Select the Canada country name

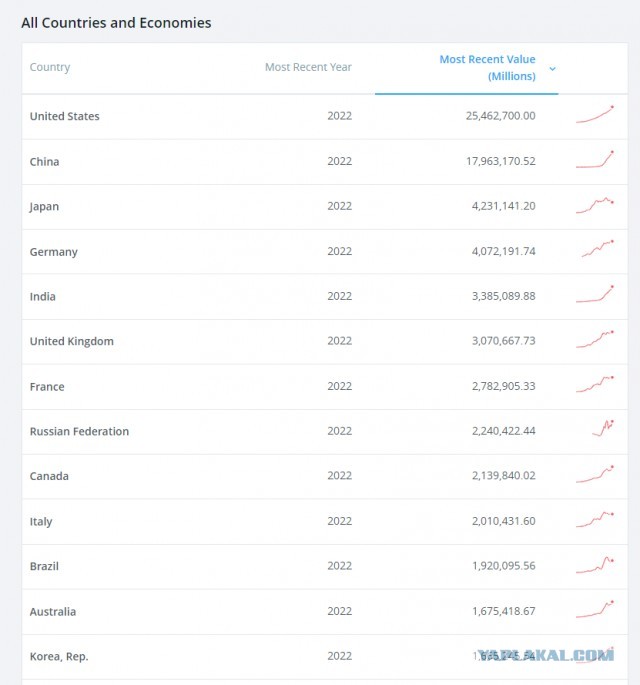coord(49,476)
